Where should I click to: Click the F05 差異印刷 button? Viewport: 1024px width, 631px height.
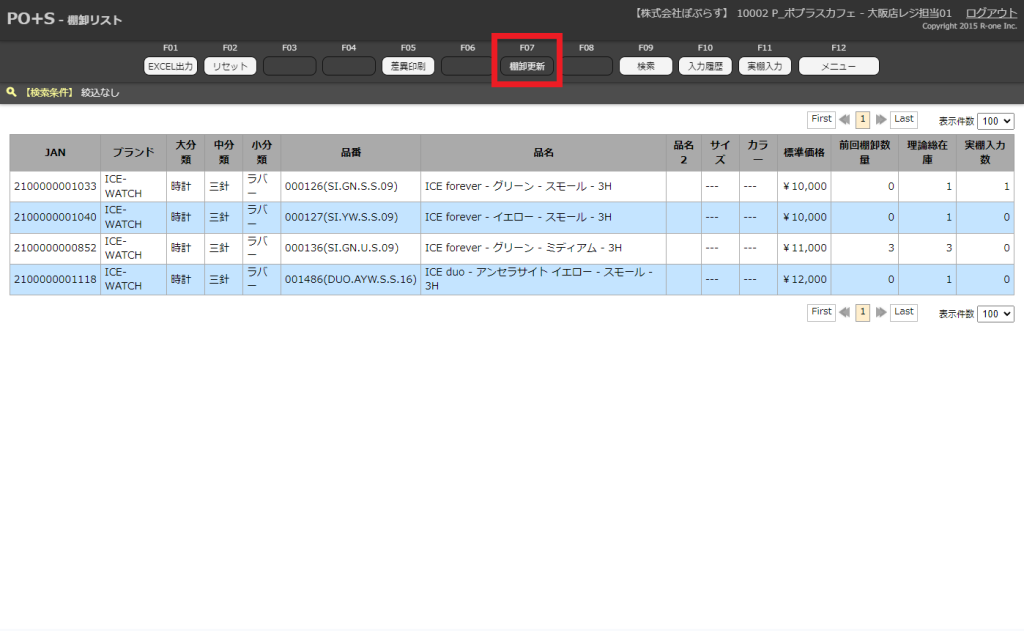[x=408, y=66]
